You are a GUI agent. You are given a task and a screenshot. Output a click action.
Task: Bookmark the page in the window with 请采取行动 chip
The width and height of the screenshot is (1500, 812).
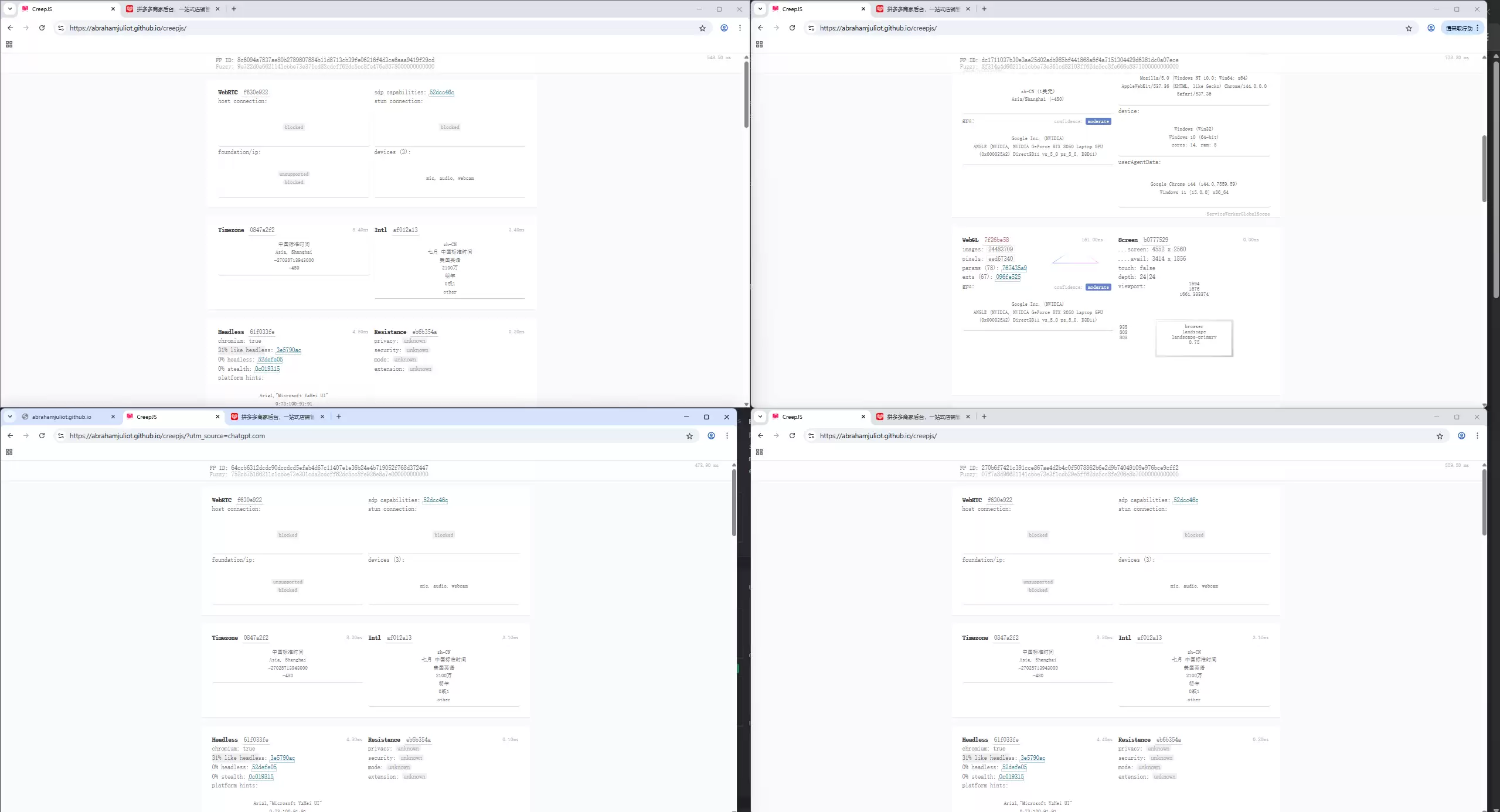tap(1409, 28)
